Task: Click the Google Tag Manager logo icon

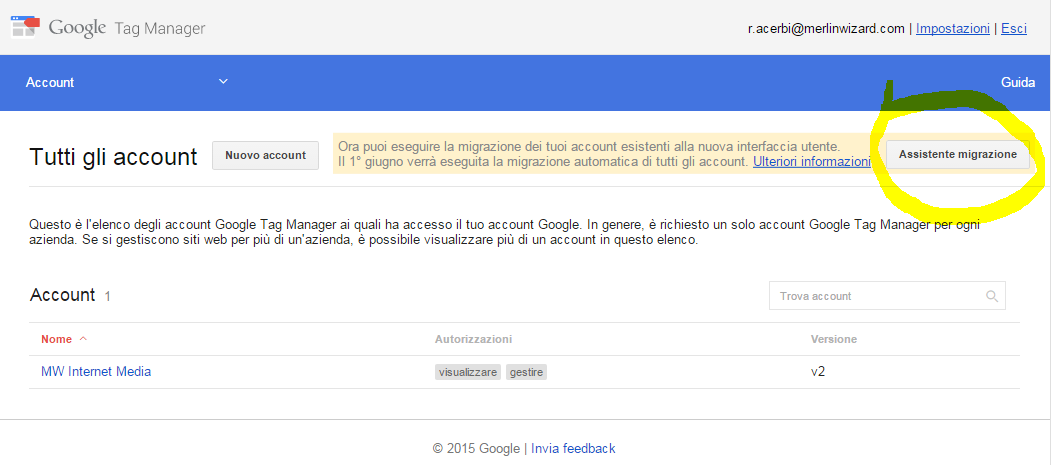Action: 26,27
